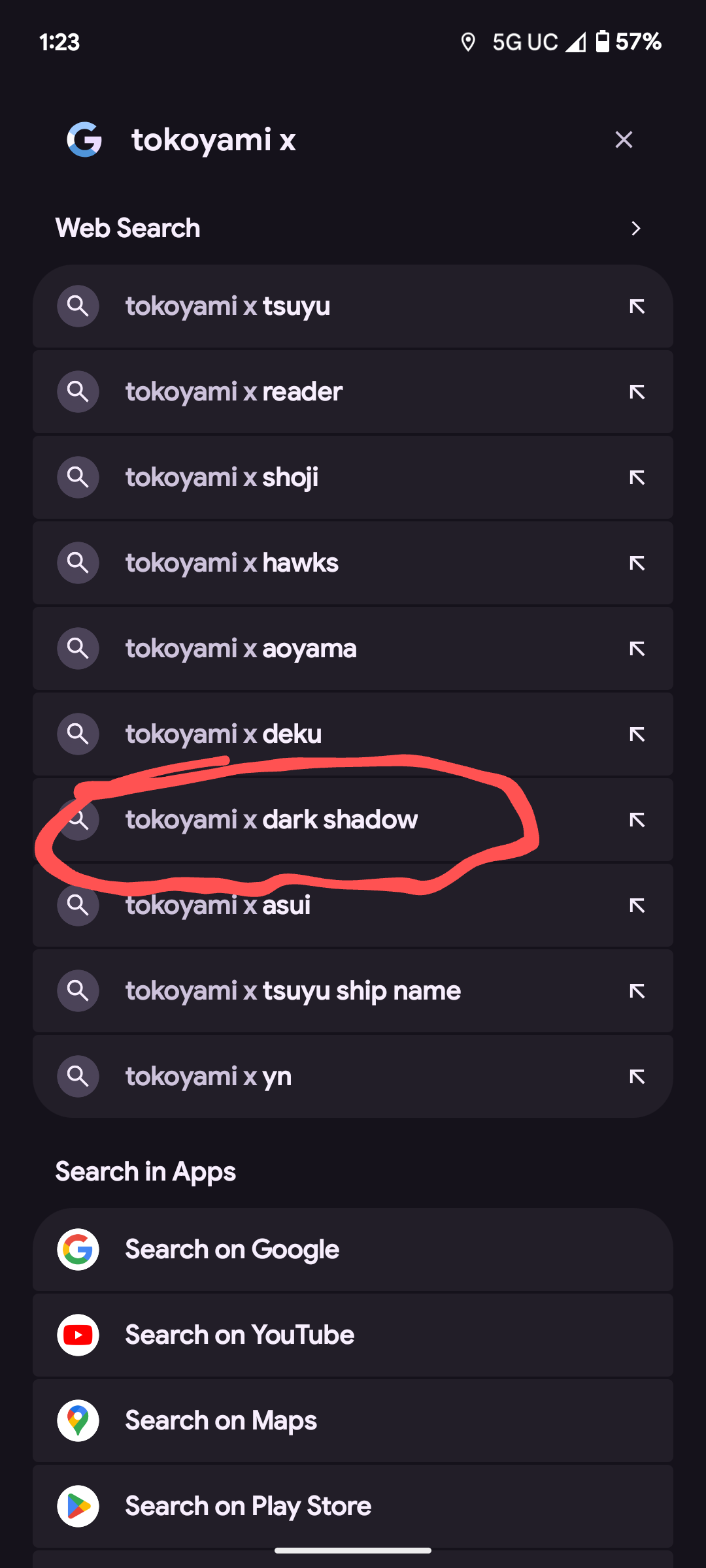Tap the Play Store icon
706x1568 pixels.
coord(78,1506)
